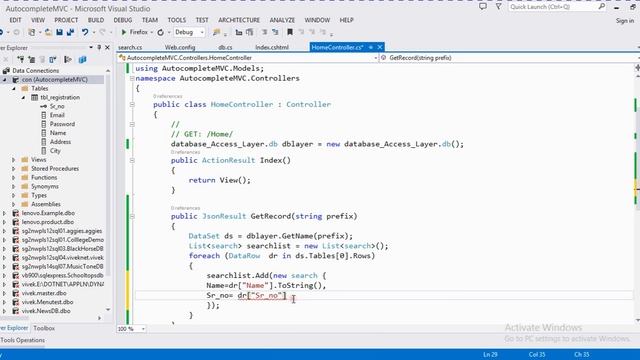Click the Save All icon in the toolbar
This screenshot has width=640, height=360.
click(71, 32)
